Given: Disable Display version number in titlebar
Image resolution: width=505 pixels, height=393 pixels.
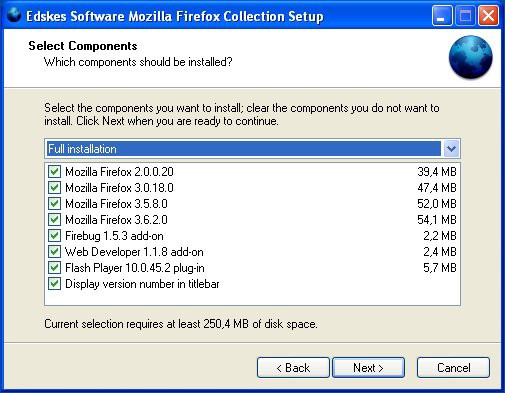Looking at the screenshot, I should point(54,284).
